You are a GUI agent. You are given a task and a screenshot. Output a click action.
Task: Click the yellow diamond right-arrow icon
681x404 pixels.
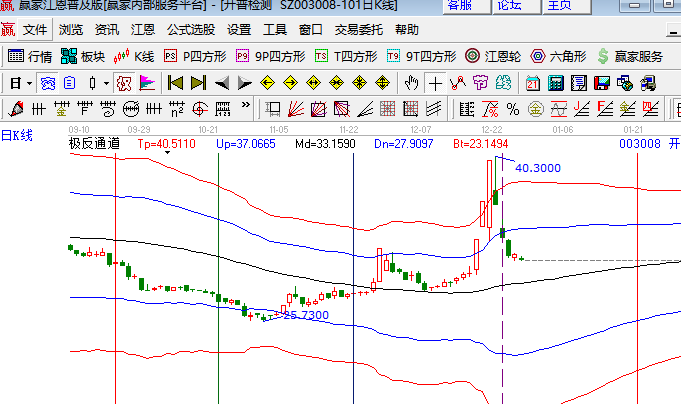(x=290, y=83)
